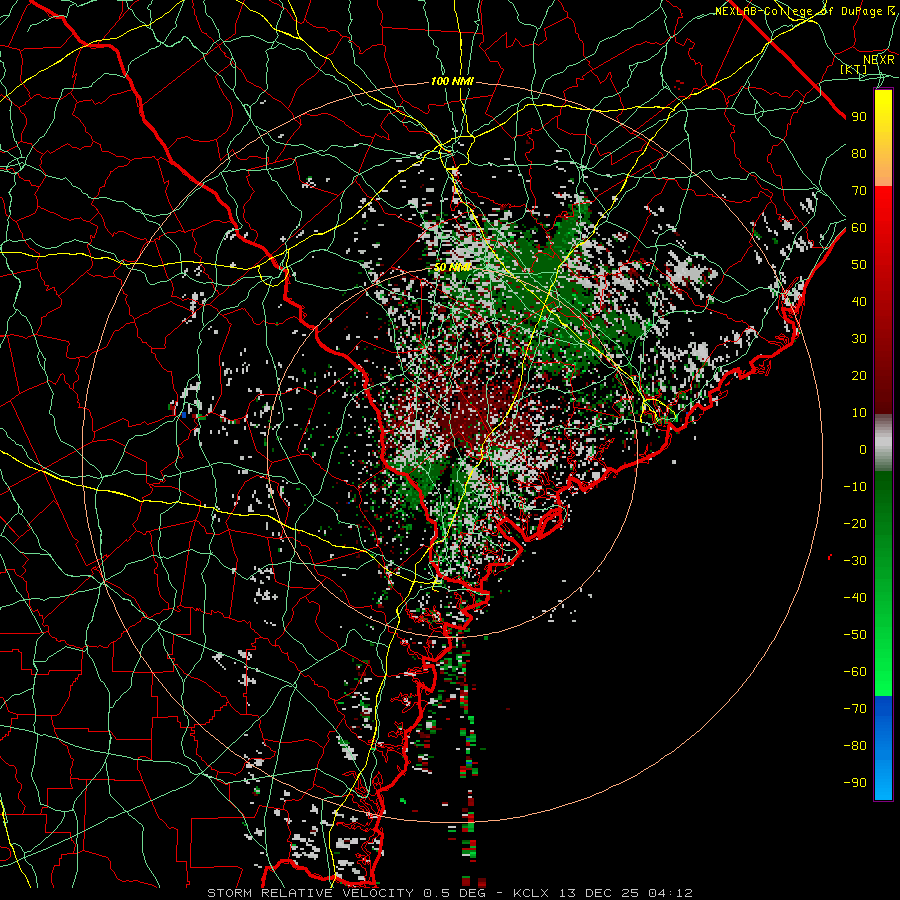
Task: Click the -30 value on the velocity scale
Action: click(855, 561)
